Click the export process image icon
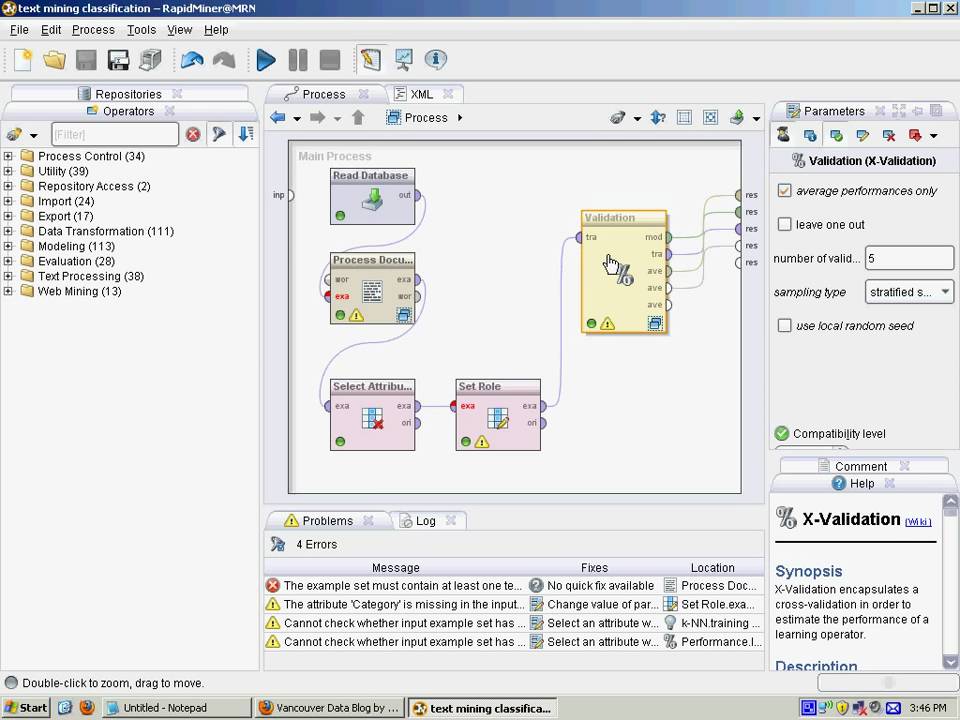Image resolution: width=960 pixels, height=720 pixels. point(737,118)
